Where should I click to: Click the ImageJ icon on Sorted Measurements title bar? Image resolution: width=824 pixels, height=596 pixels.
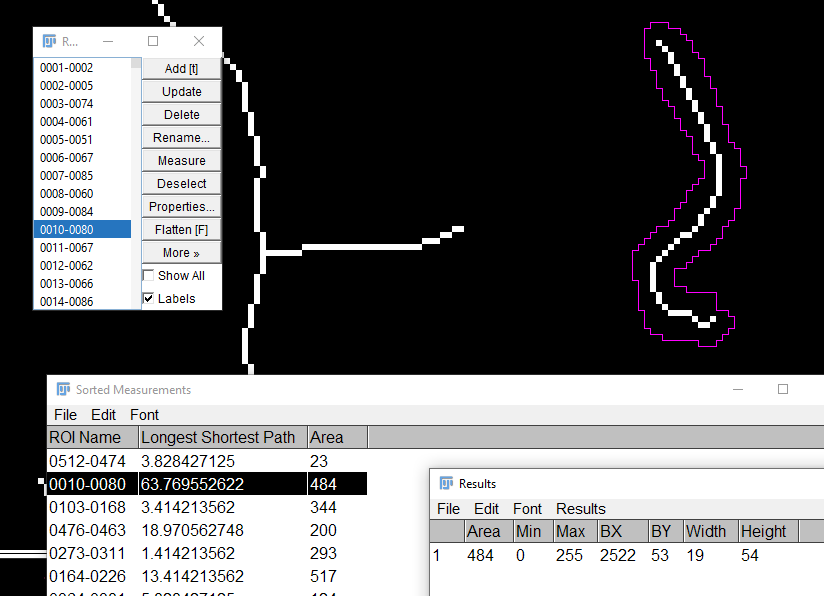(62, 389)
